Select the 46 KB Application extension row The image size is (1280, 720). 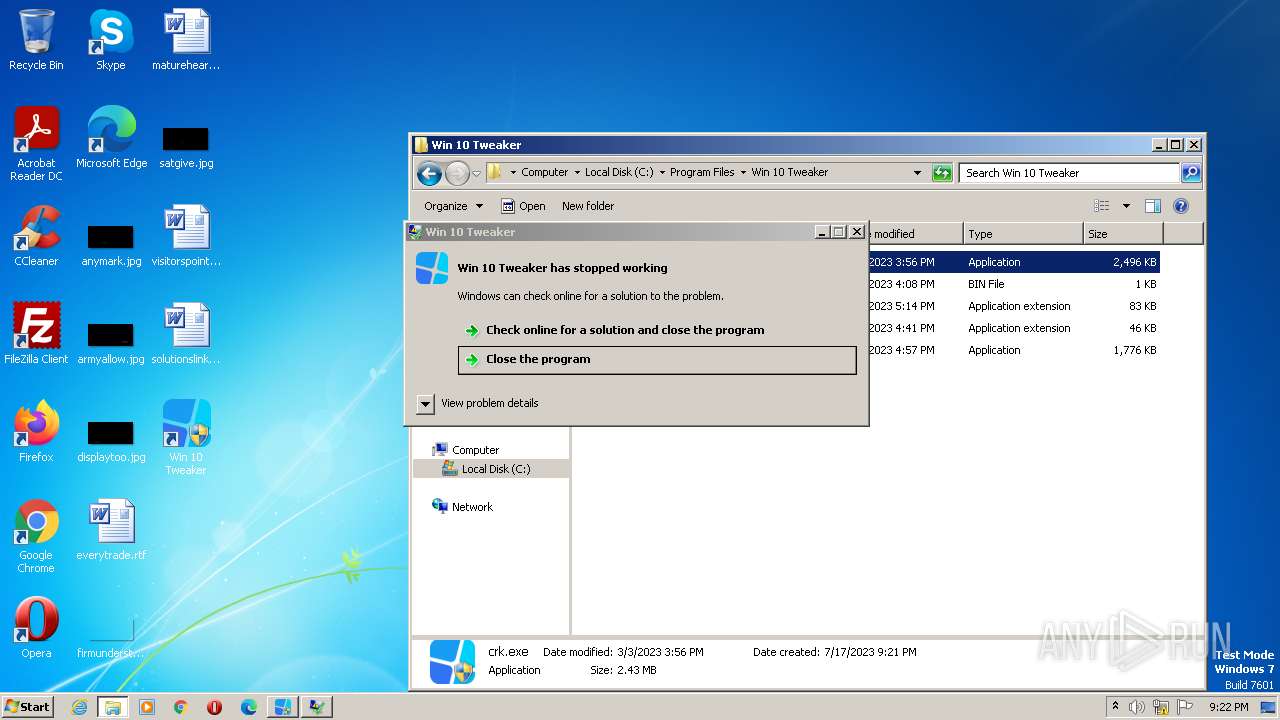(1015, 328)
